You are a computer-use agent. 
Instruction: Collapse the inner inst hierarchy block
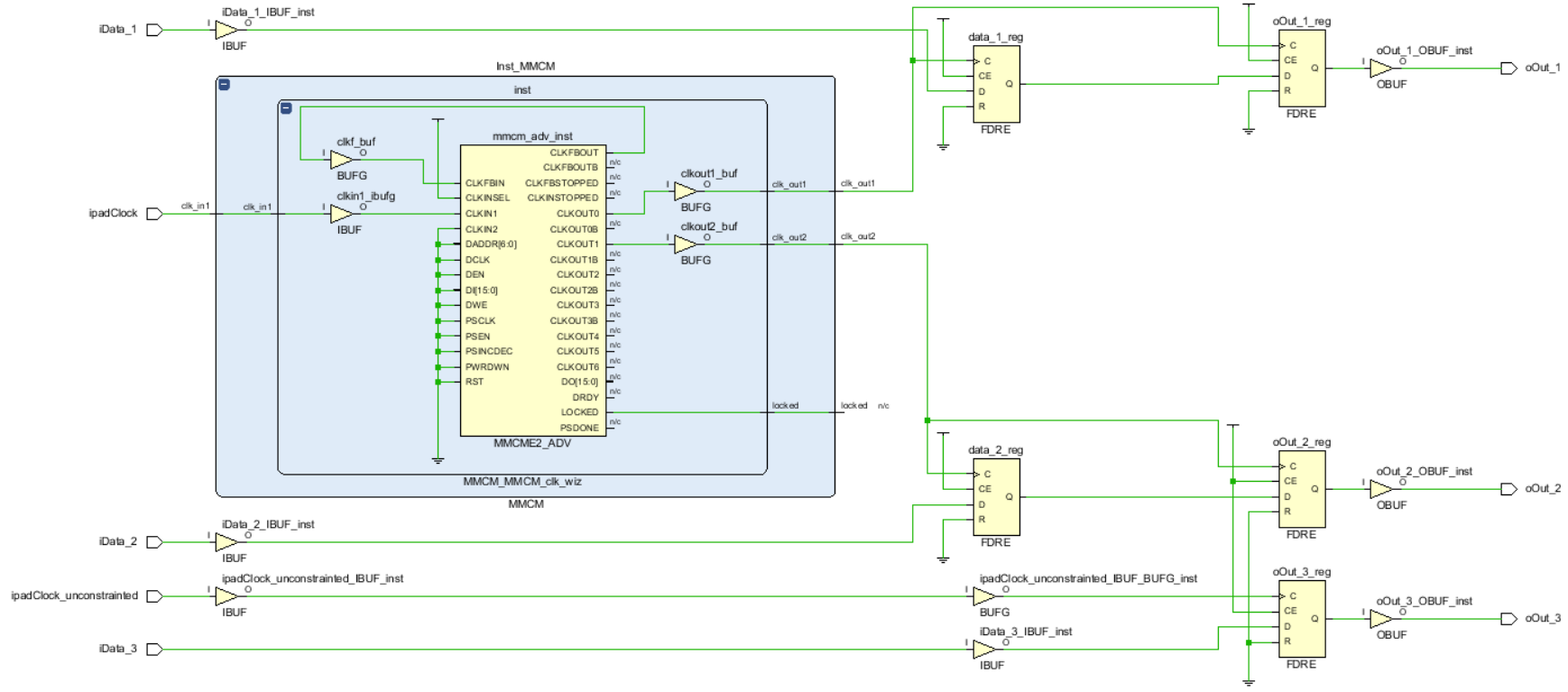[286, 108]
